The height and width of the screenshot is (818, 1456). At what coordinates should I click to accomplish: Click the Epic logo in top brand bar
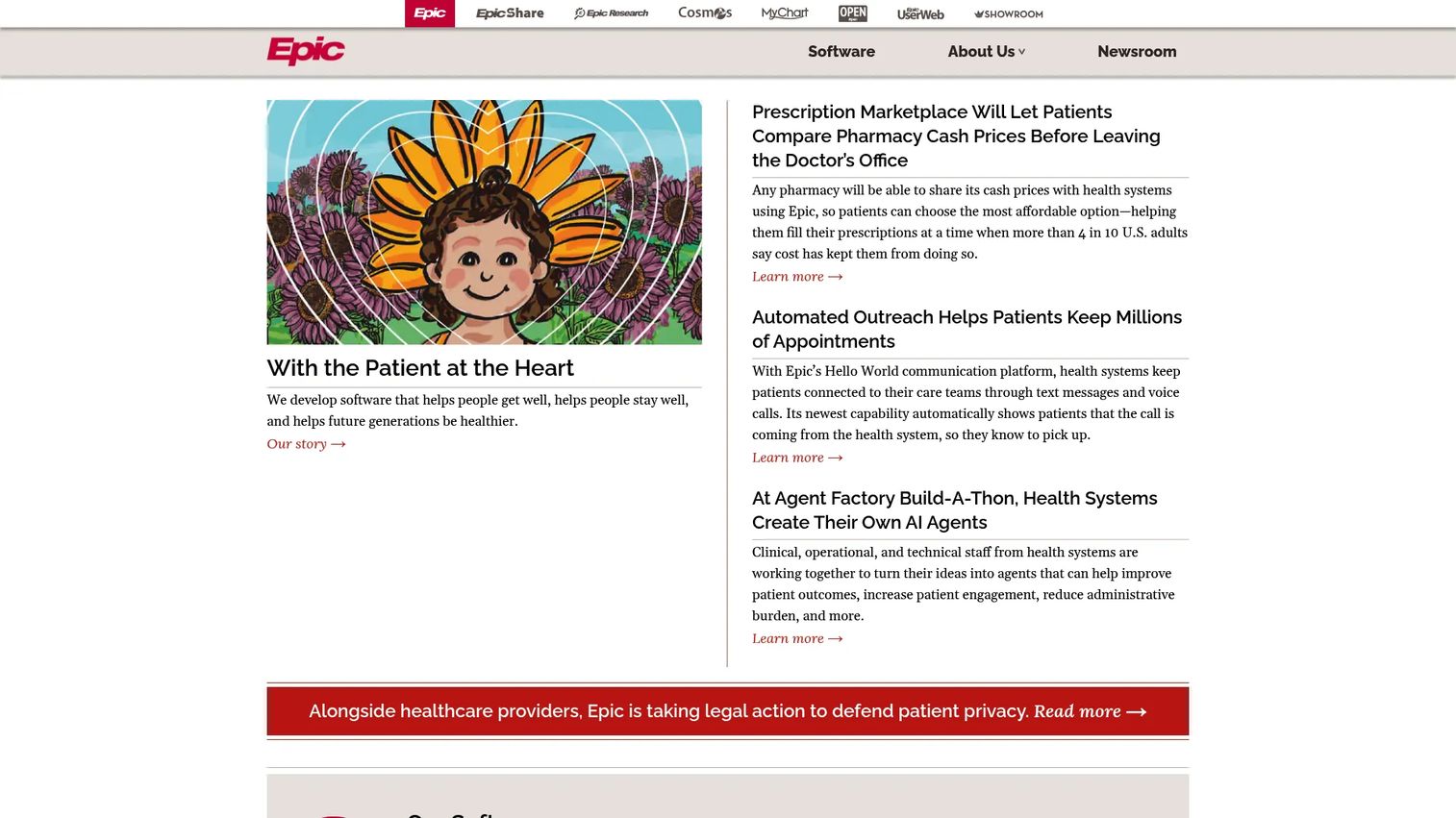coord(430,13)
